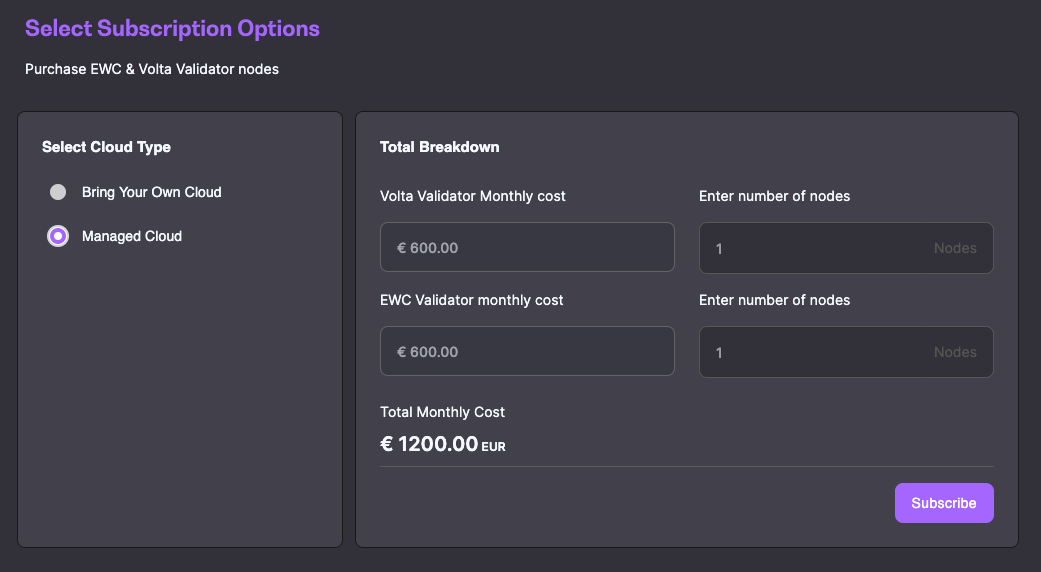This screenshot has width=1041, height=572.
Task: Click the Nodes suffix in EWC nodes field
Action: tap(955, 352)
